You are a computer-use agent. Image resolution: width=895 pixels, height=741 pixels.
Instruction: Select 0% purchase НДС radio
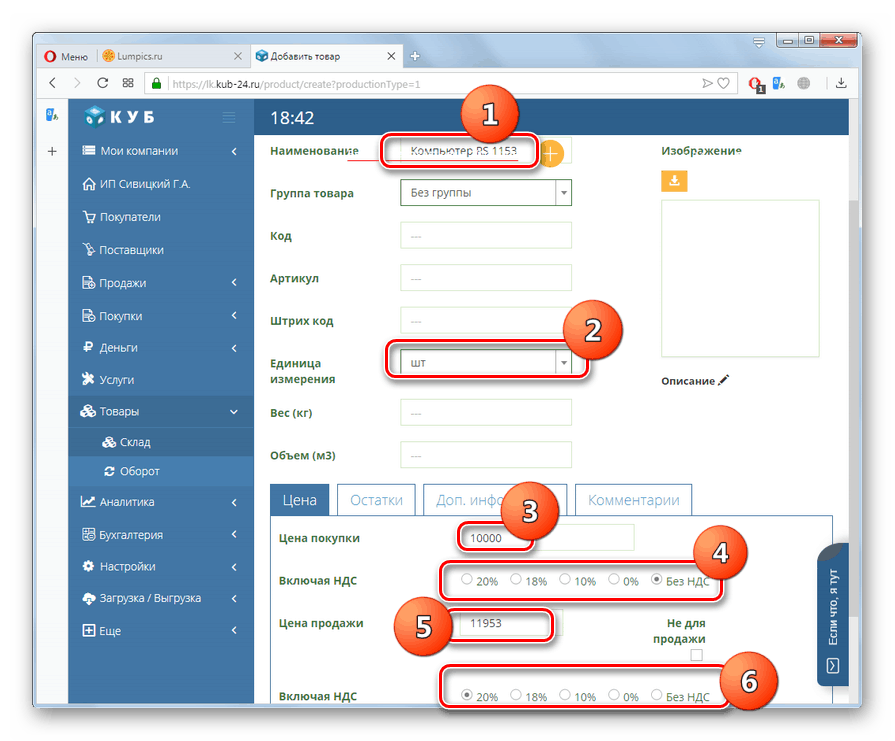tap(614, 579)
